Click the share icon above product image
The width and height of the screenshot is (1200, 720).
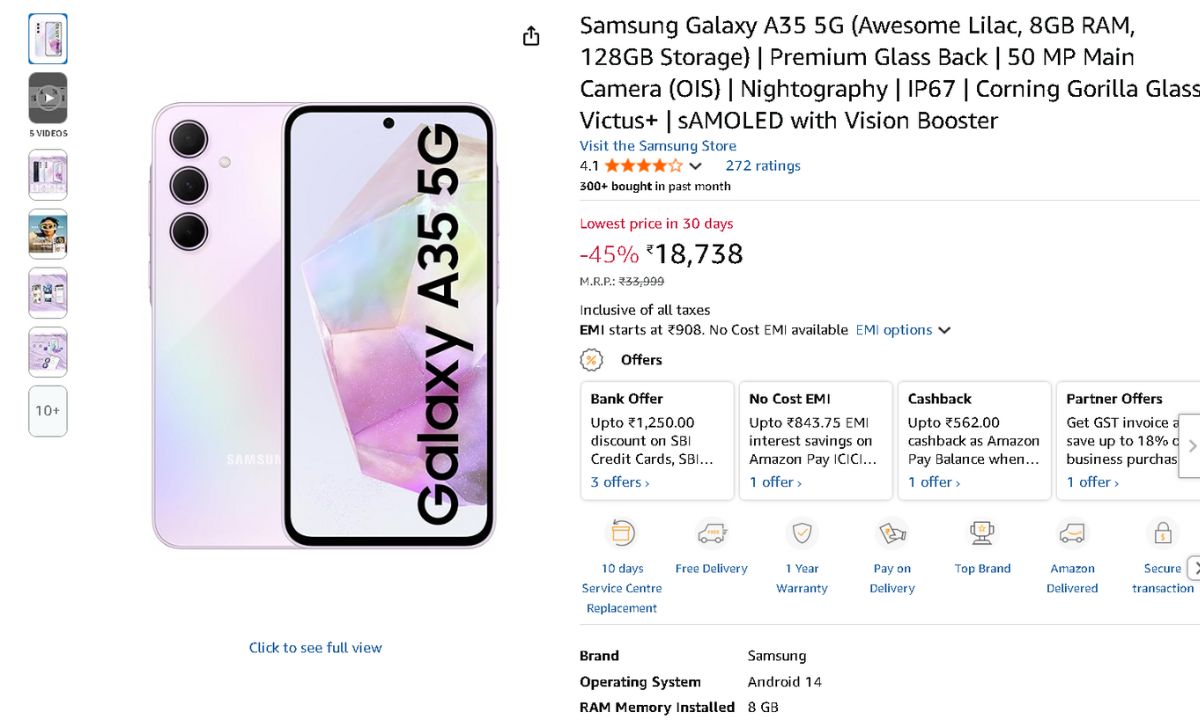[x=531, y=36]
